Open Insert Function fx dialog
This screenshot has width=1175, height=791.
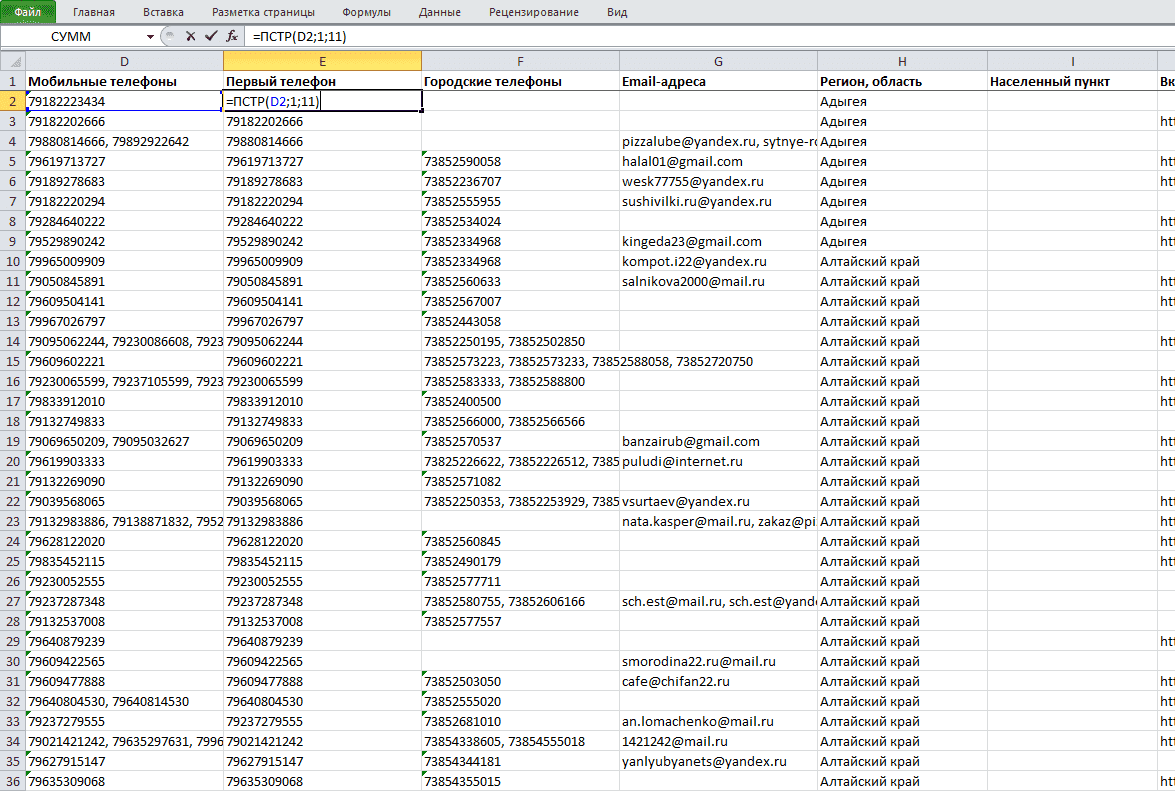(232, 36)
